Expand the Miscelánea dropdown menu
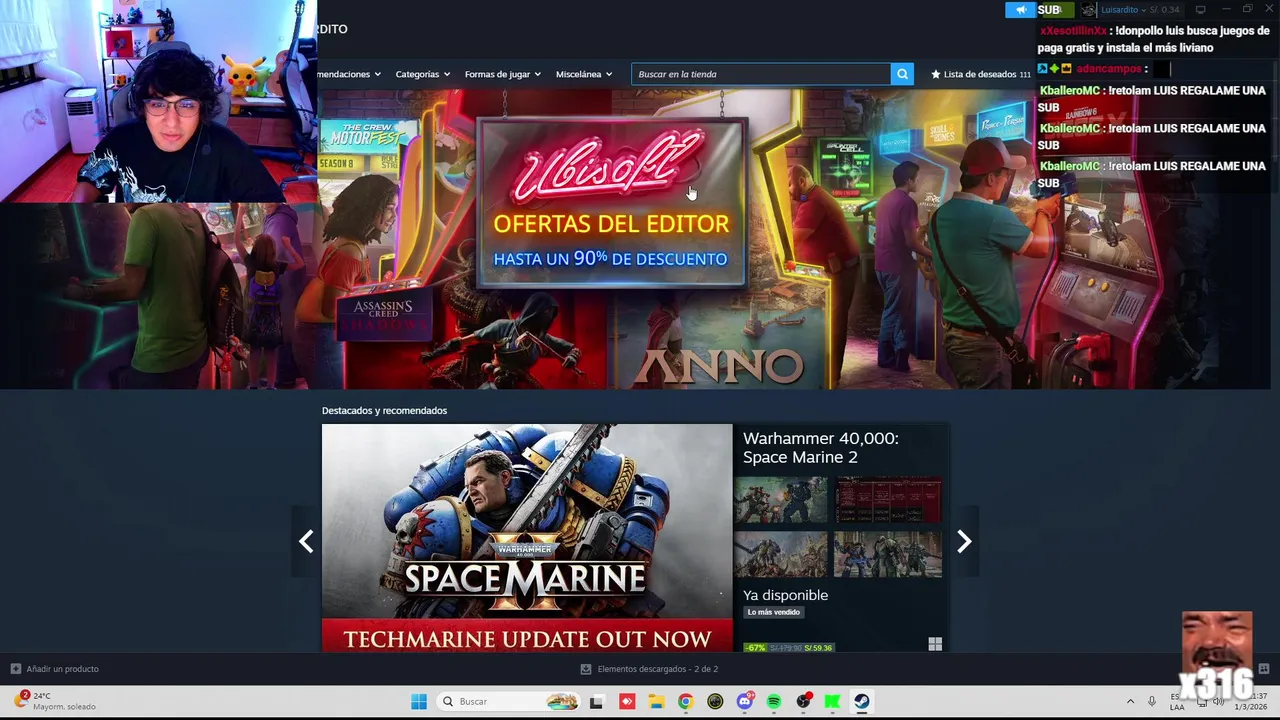1280x720 pixels. (x=584, y=74)
